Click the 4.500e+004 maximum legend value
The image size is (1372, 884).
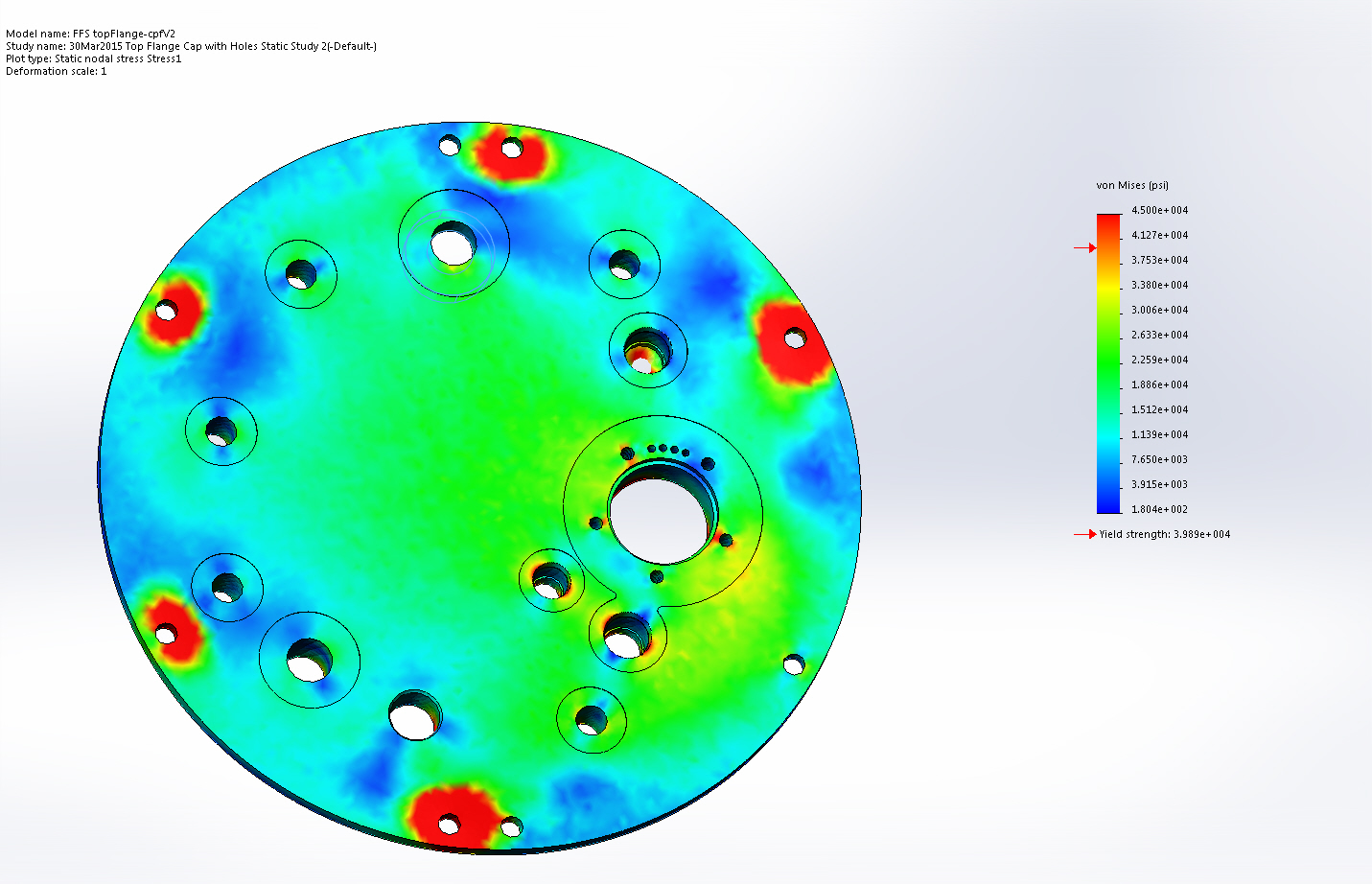pyautogui.click(x=1159, y=211)
